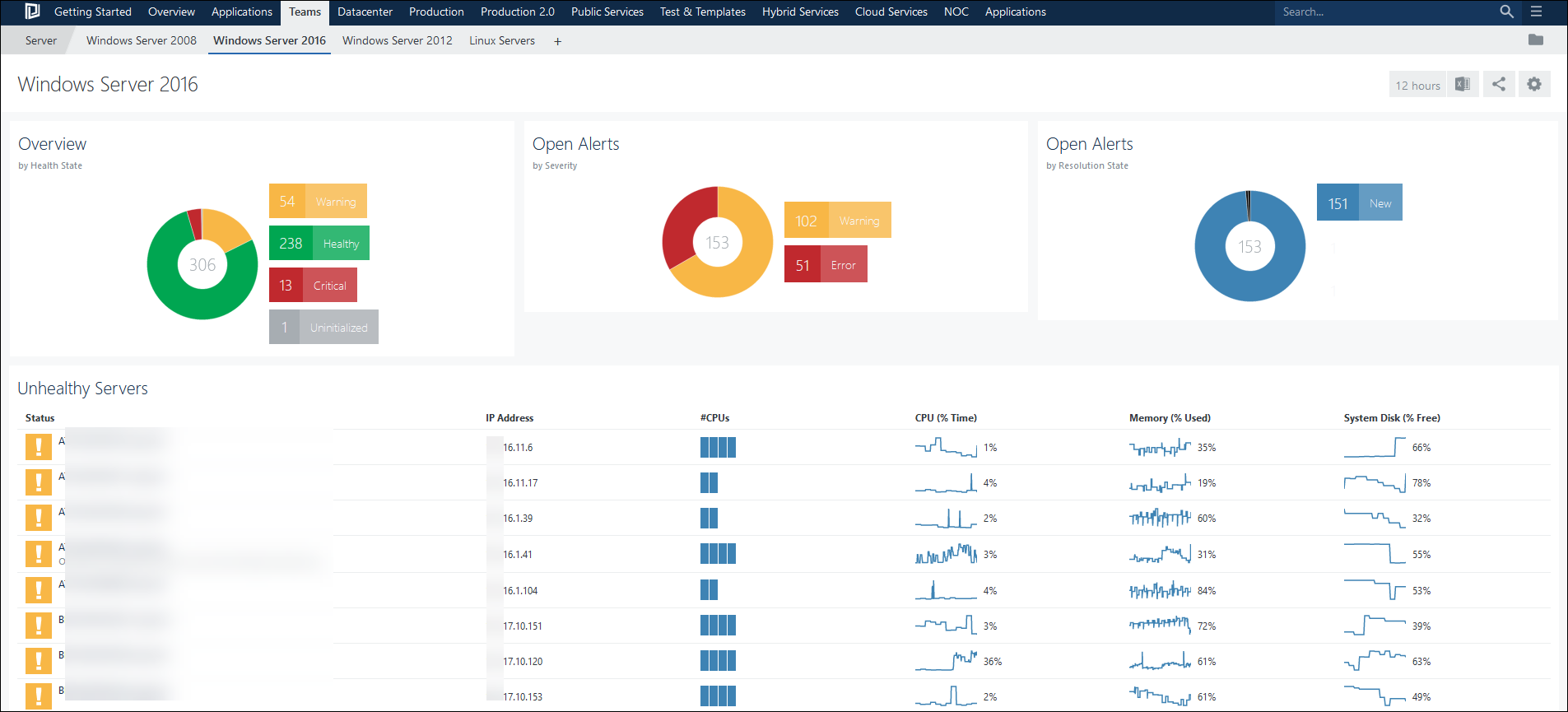Select Windows Server 2016 tab

pos(269,40)
